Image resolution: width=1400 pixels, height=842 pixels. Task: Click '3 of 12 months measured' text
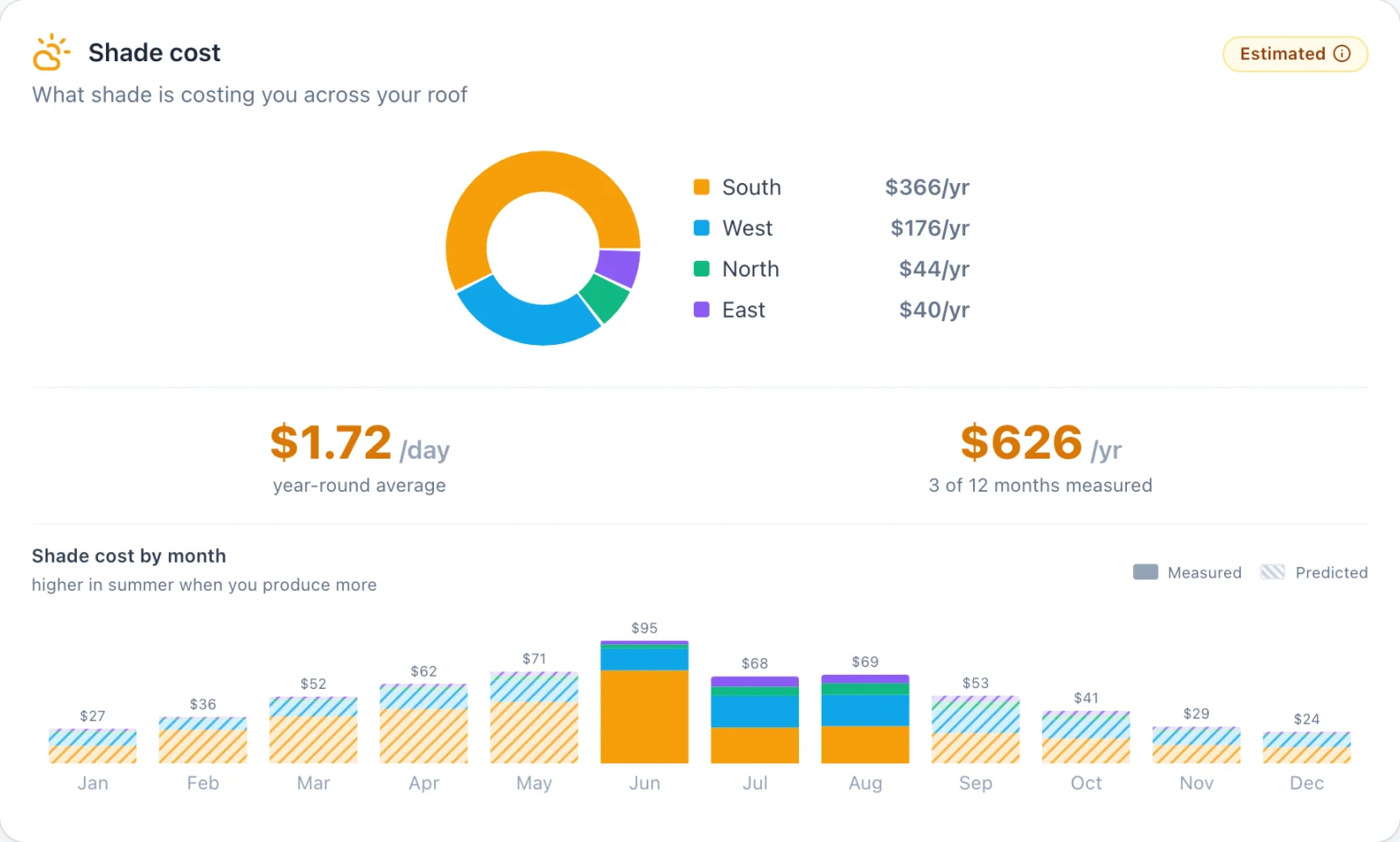(x=1040, y=486)
